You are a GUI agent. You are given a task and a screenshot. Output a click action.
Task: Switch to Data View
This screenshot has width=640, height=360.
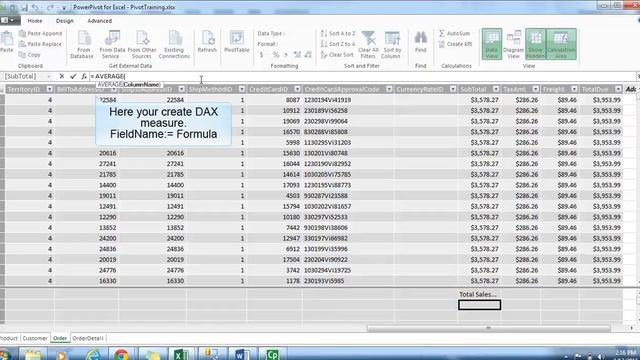[x=492, y=44]
